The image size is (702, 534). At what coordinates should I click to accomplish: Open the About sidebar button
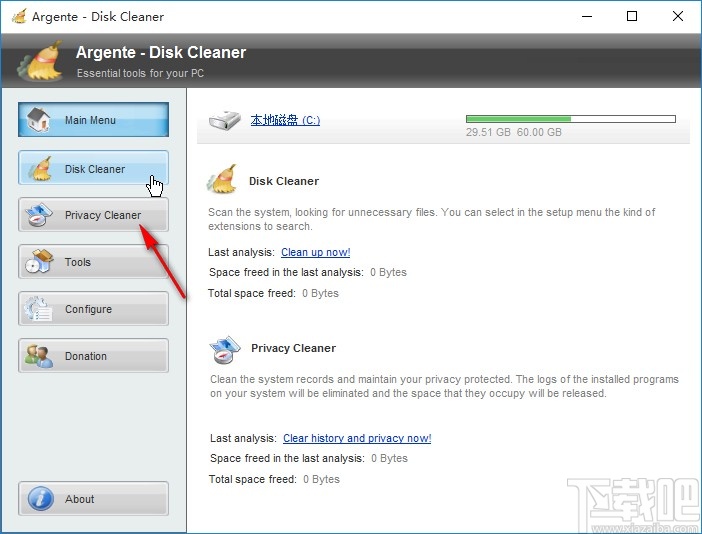coord(94,499)
